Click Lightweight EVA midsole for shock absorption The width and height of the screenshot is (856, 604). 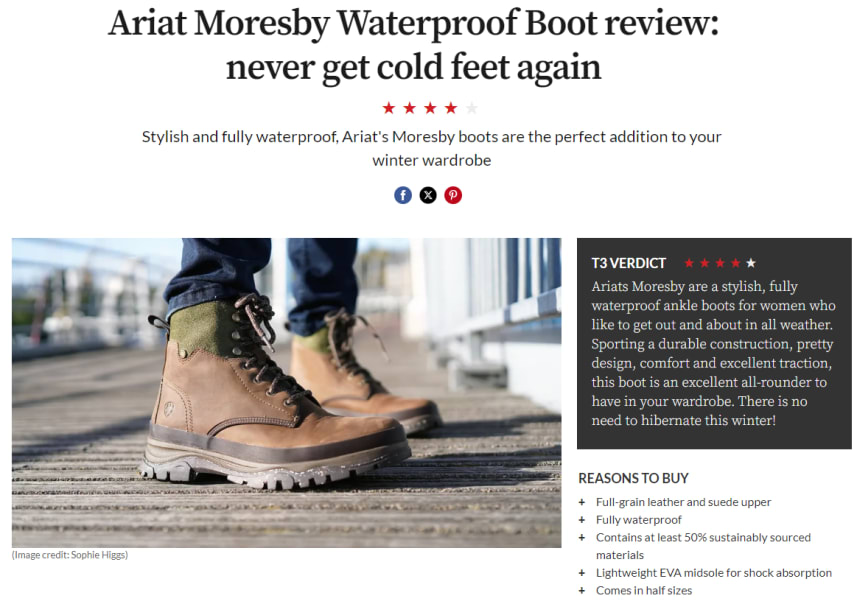pos(714,573)
